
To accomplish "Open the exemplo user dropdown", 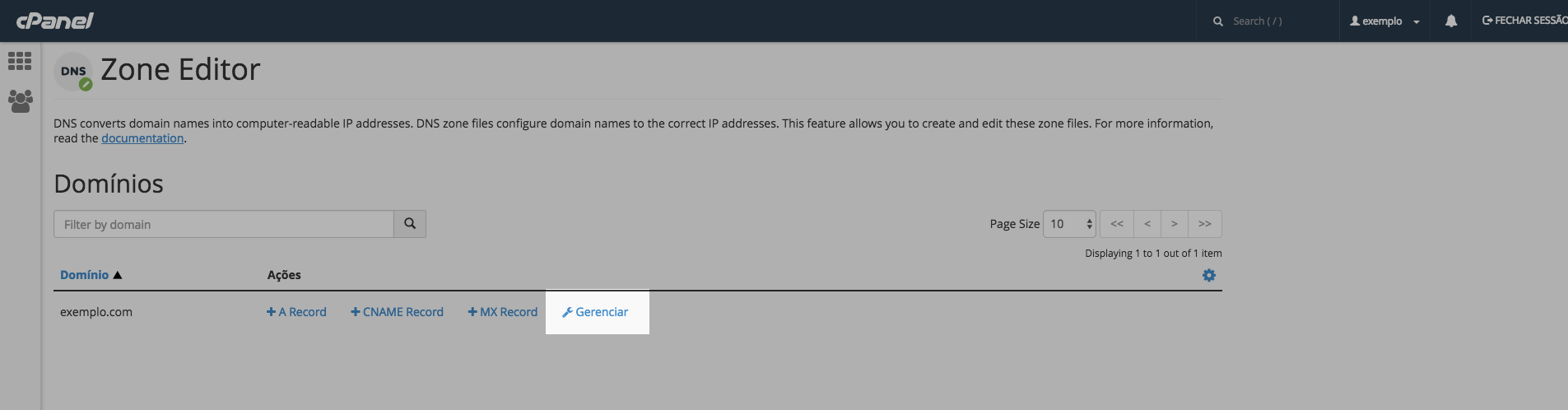I will tap(1384, 21).
